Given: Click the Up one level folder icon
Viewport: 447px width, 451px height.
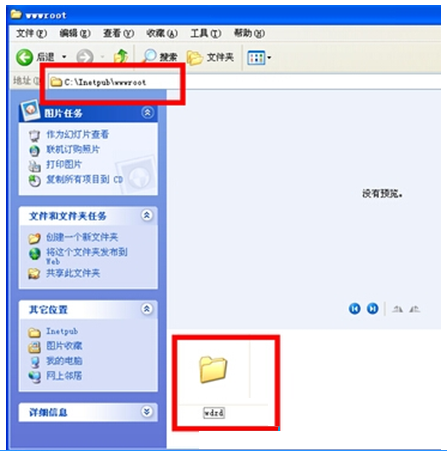Looking at the screenshot, I should click(x=121, y=57).
